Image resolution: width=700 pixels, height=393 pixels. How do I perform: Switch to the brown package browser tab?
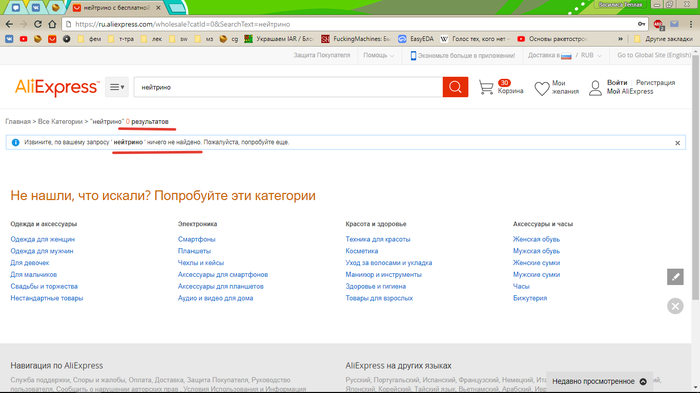tap(55, 8)
